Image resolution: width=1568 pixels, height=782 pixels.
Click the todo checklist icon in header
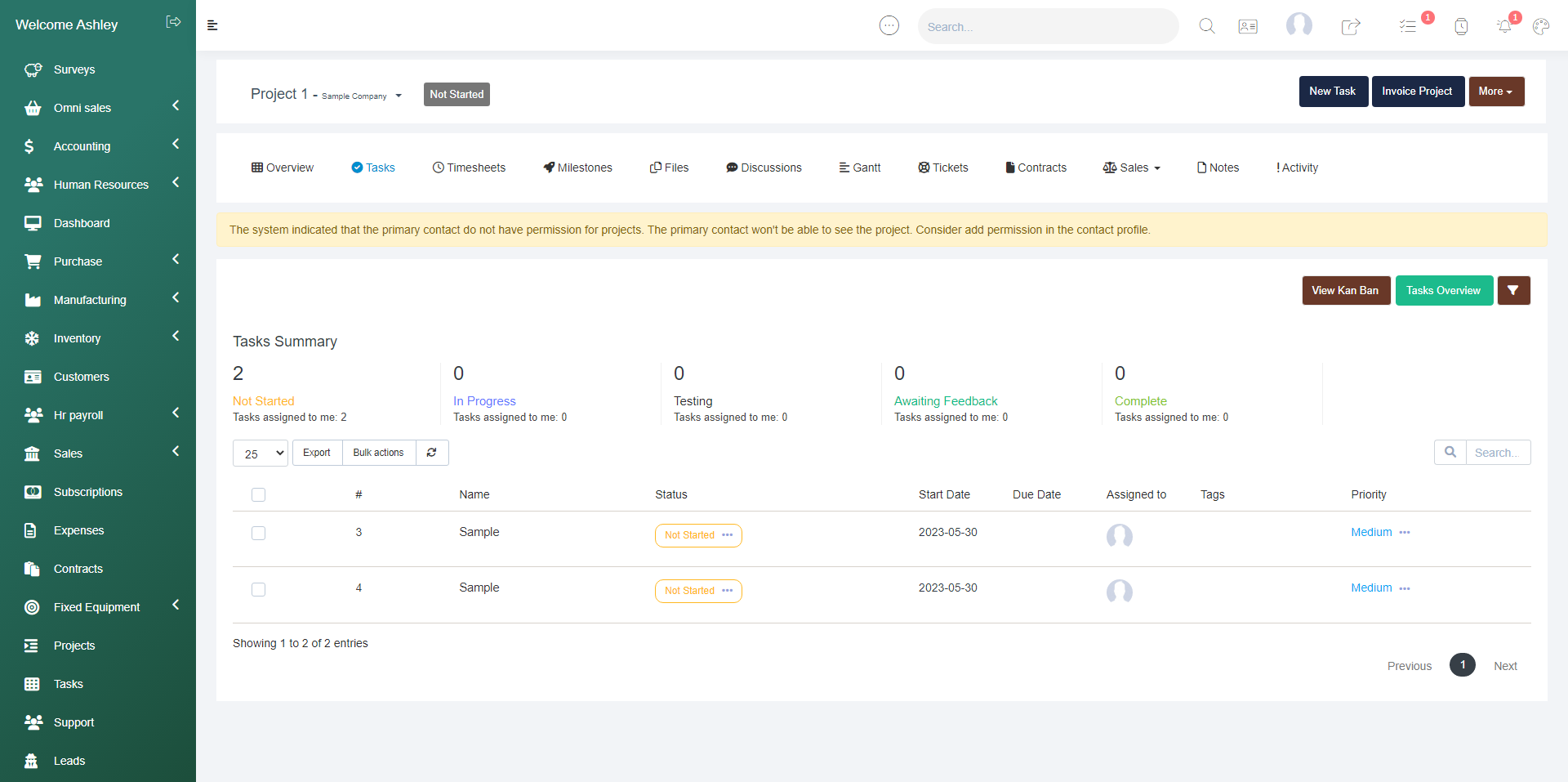(1407, 26)
